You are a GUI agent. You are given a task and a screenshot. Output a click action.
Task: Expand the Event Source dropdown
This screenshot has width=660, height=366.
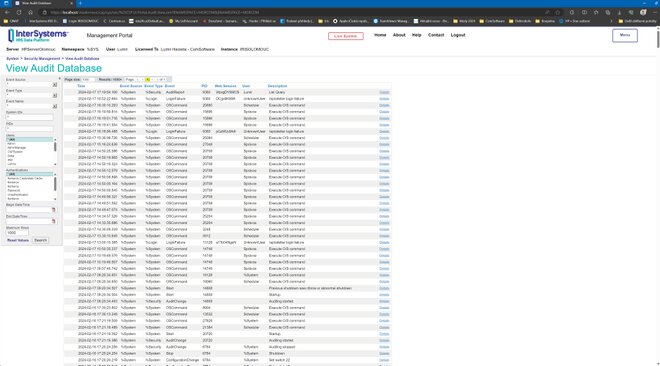(x=55, y=85)
